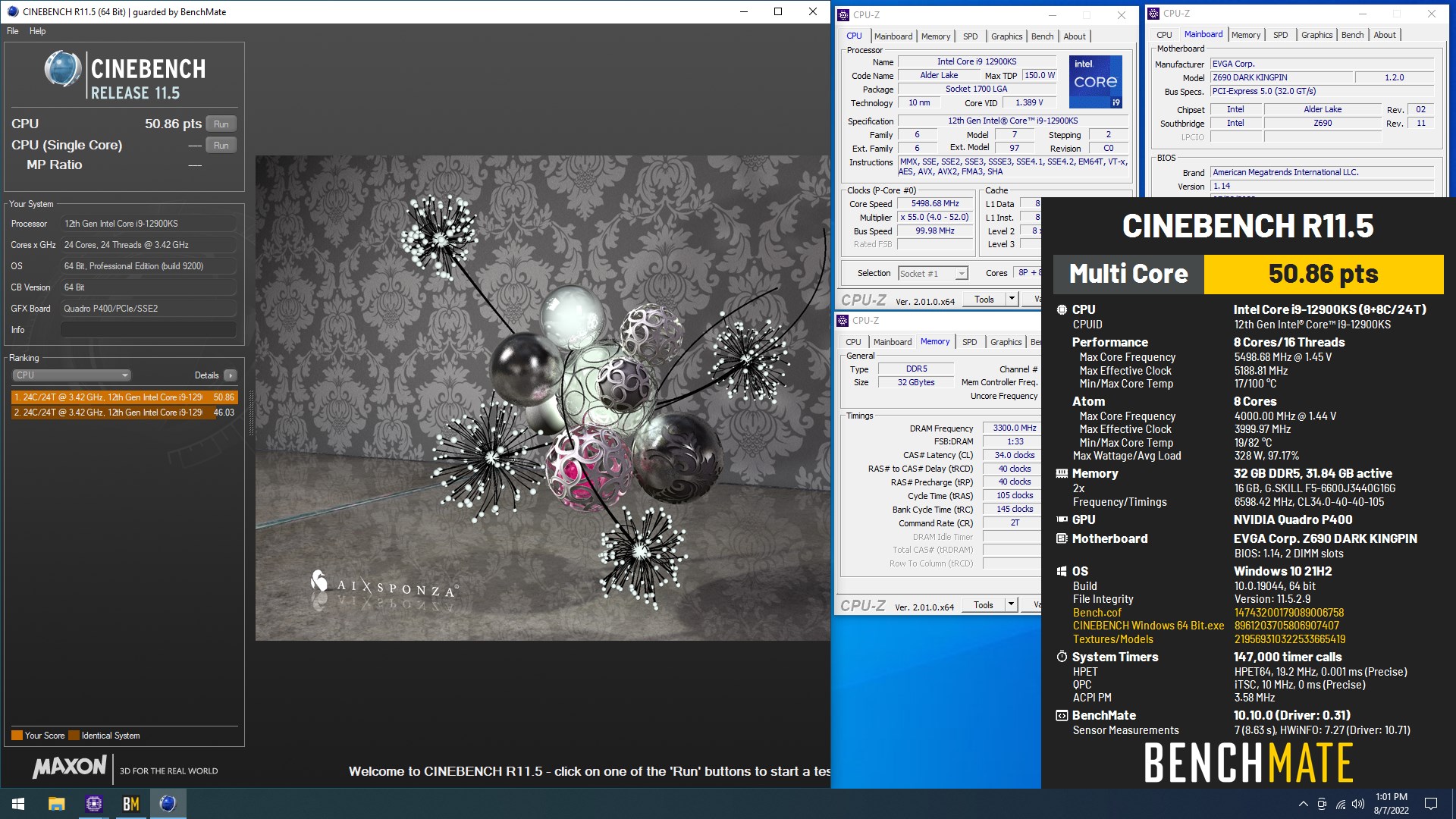Open the notification center icon

point(1431,804)
